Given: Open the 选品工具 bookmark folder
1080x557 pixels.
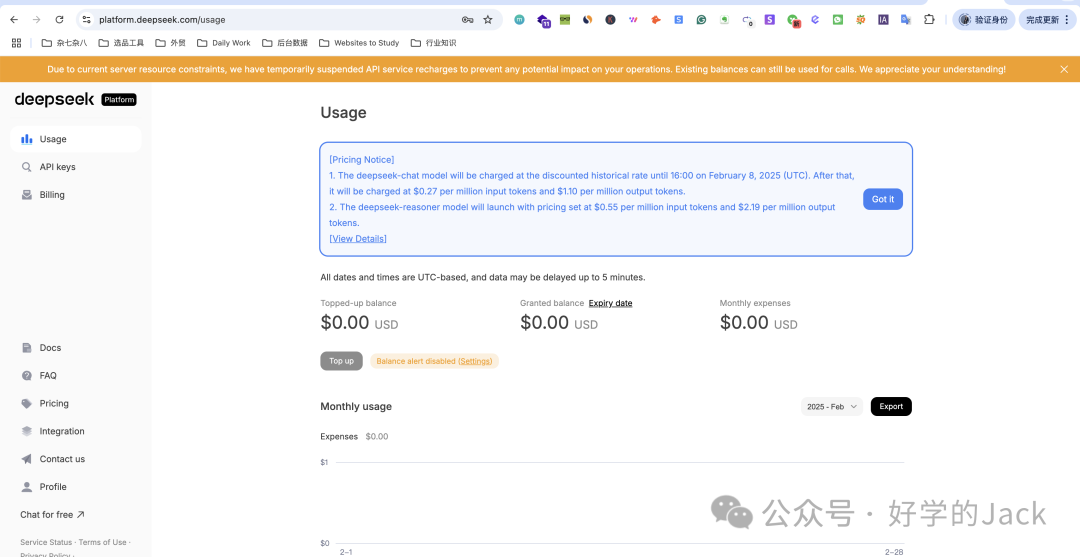Looking at the screenshot, I should (121, 43).
